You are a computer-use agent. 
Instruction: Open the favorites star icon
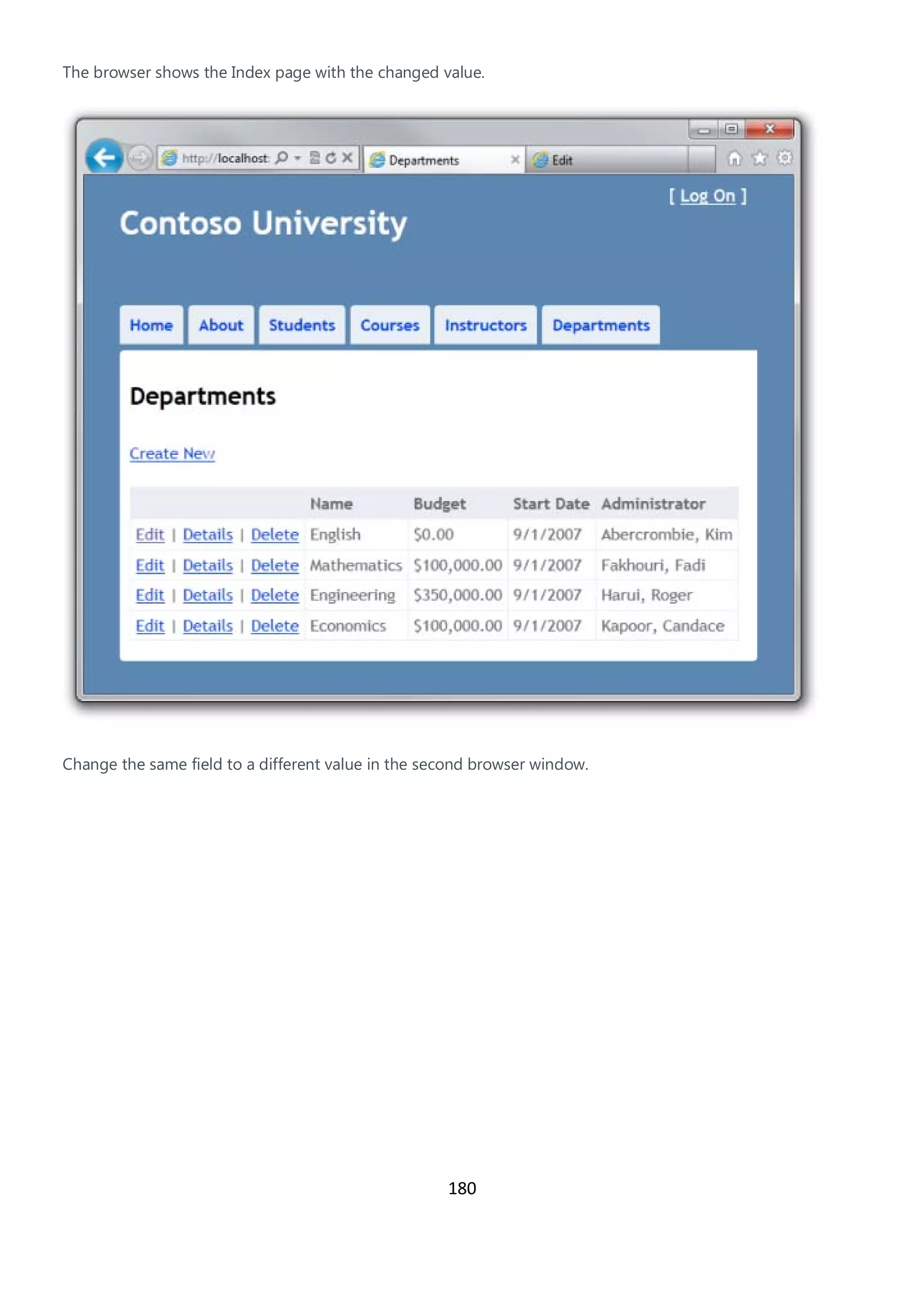(x=760, y=158)
